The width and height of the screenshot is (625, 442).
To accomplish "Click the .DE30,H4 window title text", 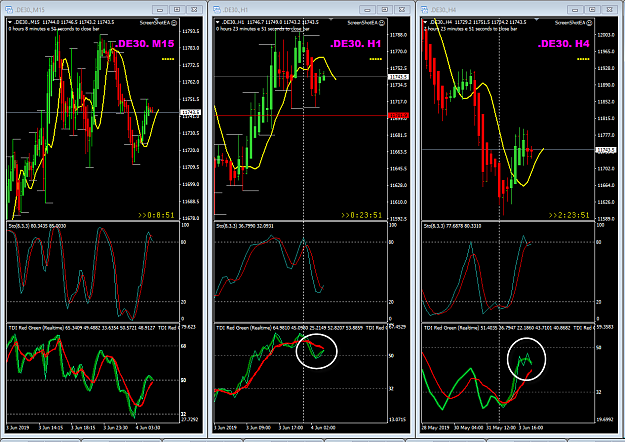I will [x=444, y=10].
